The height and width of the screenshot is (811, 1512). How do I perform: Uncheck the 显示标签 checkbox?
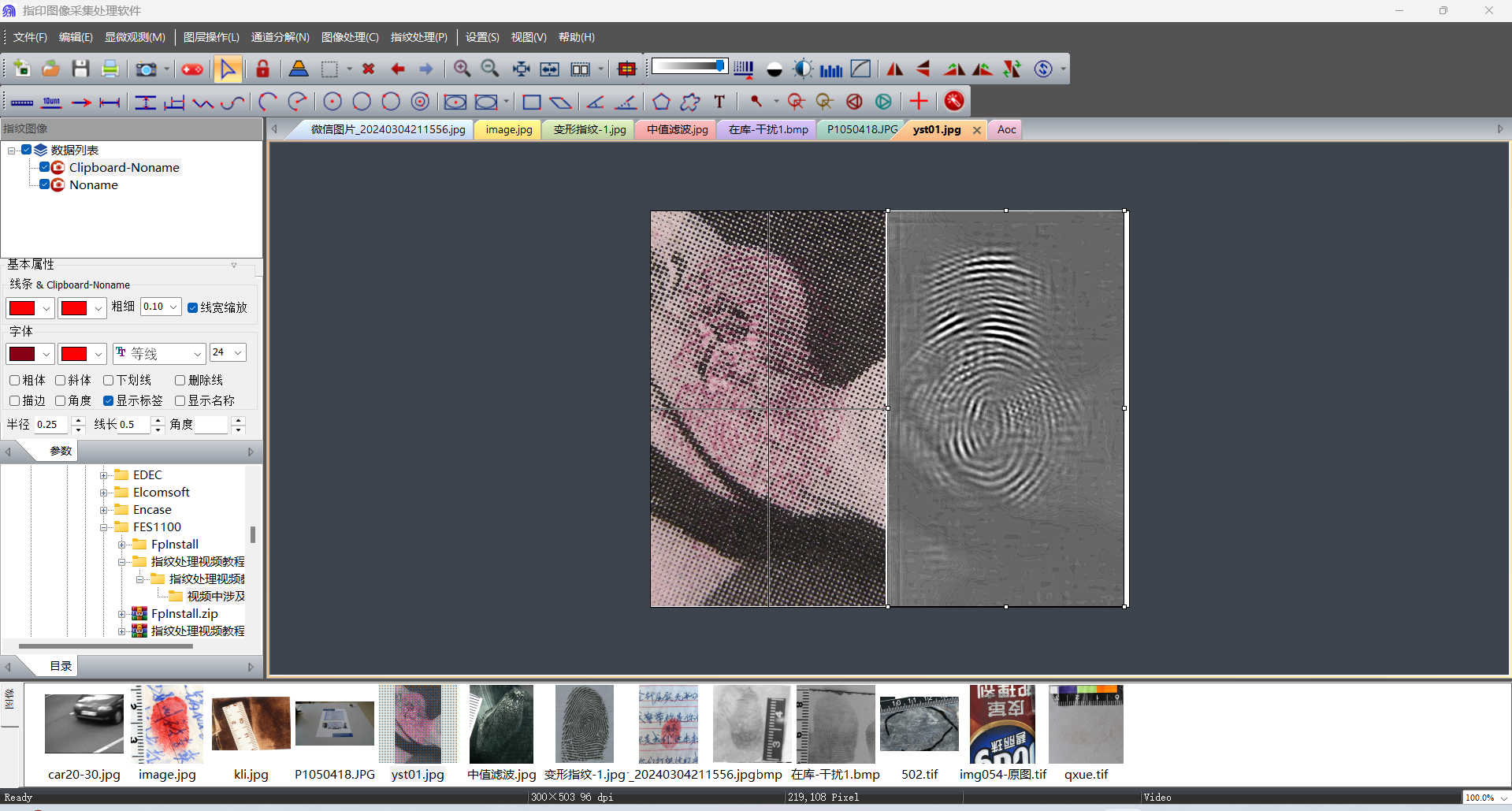pyautogui.click(x=109, y=400)
